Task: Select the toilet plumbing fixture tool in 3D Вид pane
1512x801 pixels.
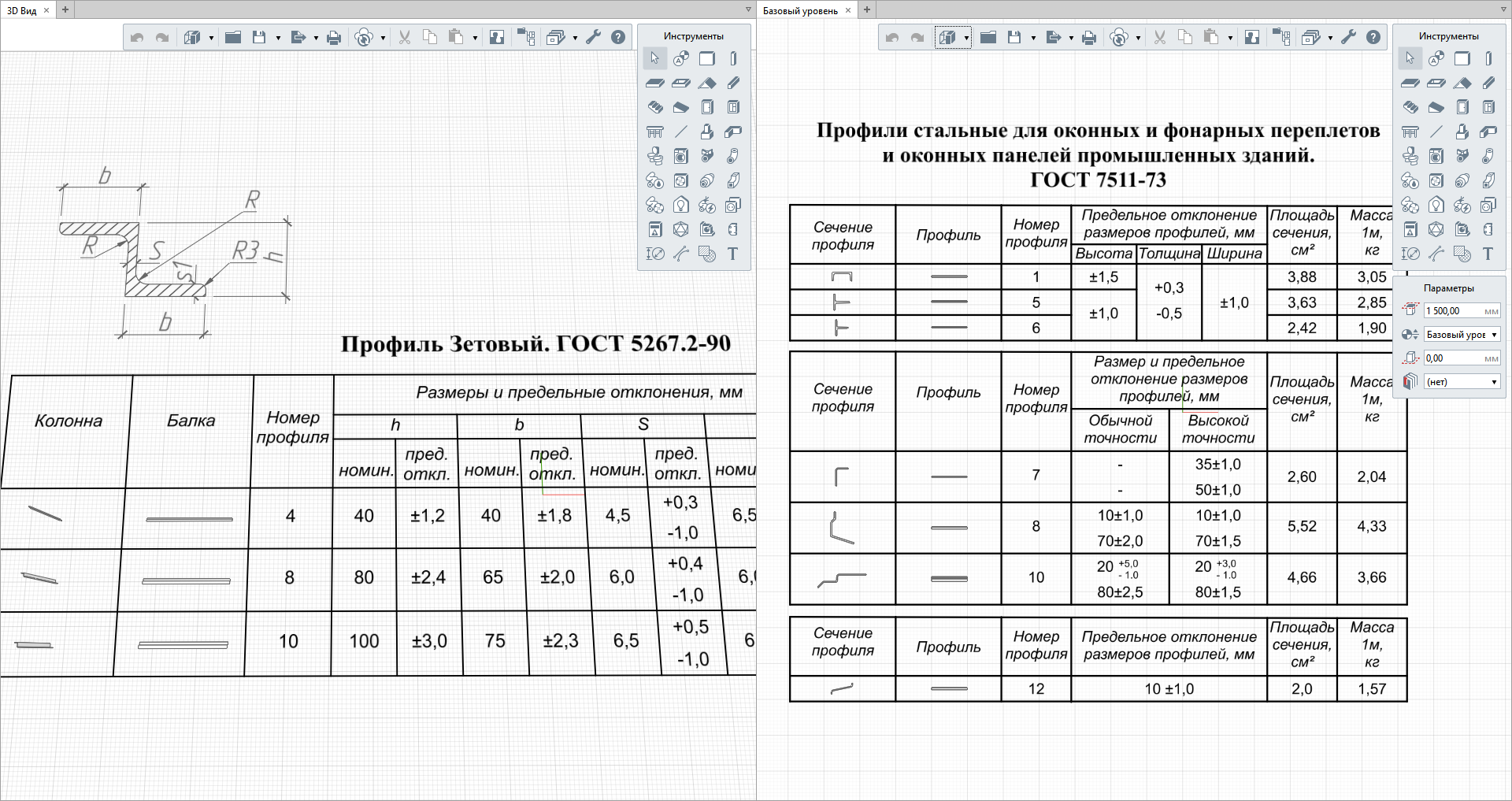Action: (655, 156)
